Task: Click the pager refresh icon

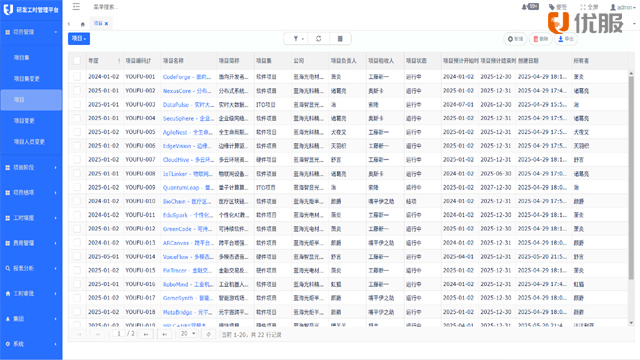Action: [x=209, y=334]
